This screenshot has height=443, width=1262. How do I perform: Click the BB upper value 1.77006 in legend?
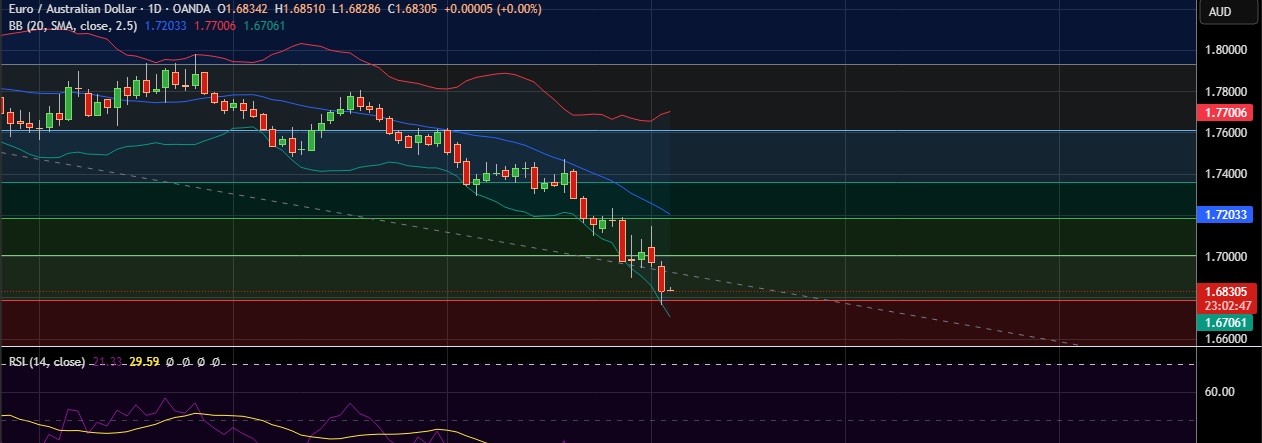click(213, 25)
